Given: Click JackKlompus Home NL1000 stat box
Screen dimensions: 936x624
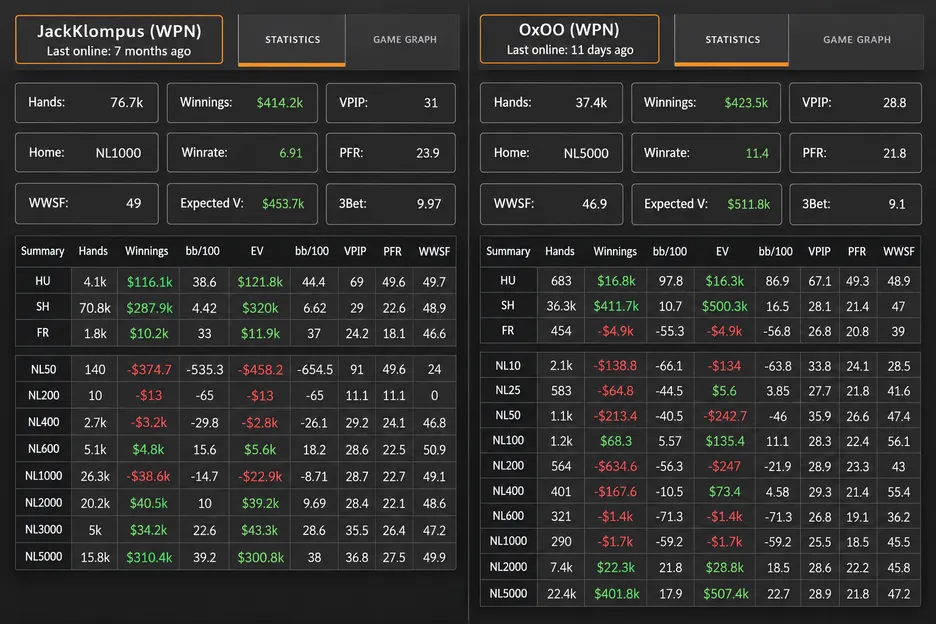Looking at the screenshot, I should point(87,153).
